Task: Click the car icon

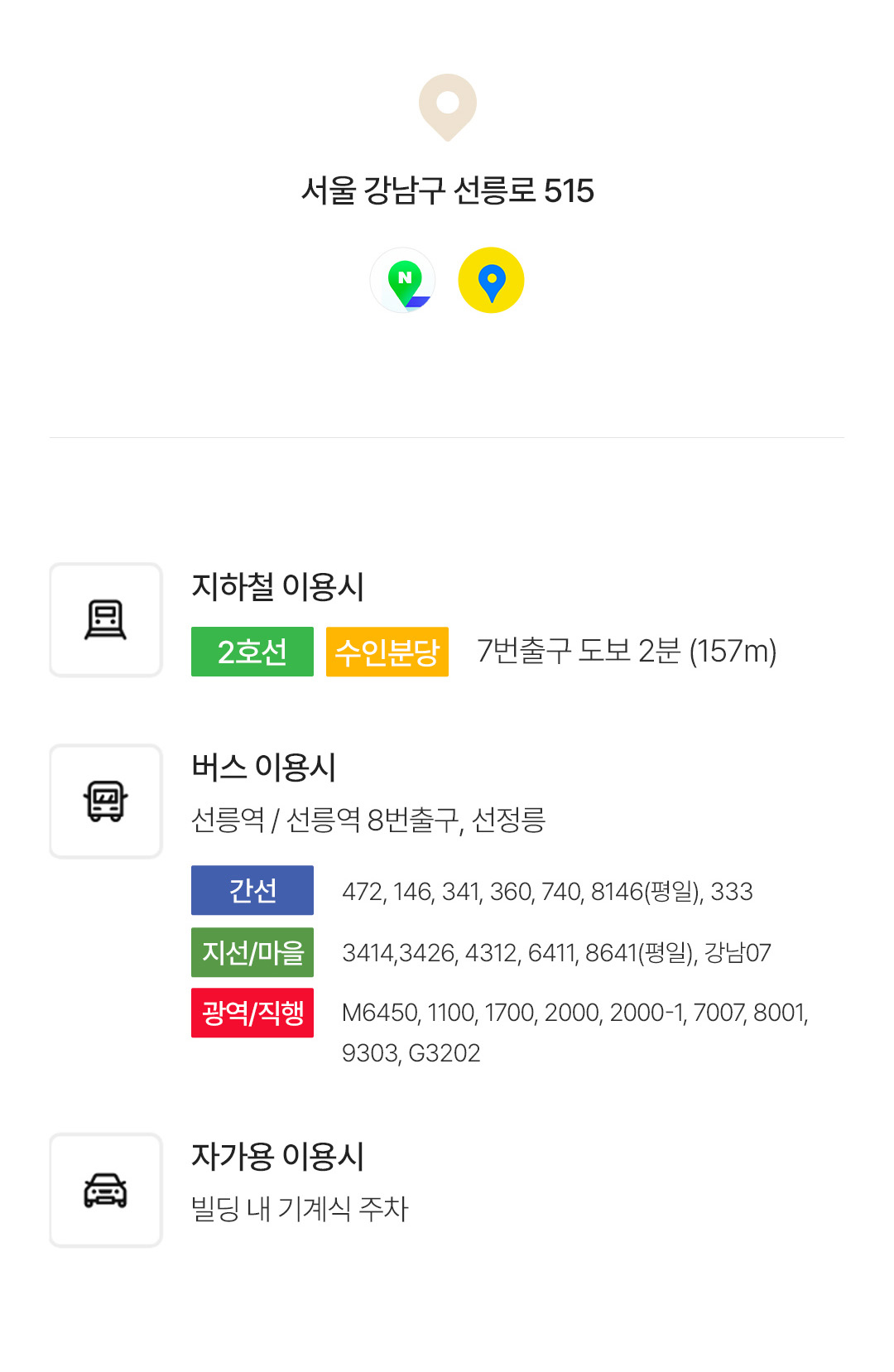Action: (106, 1190)
